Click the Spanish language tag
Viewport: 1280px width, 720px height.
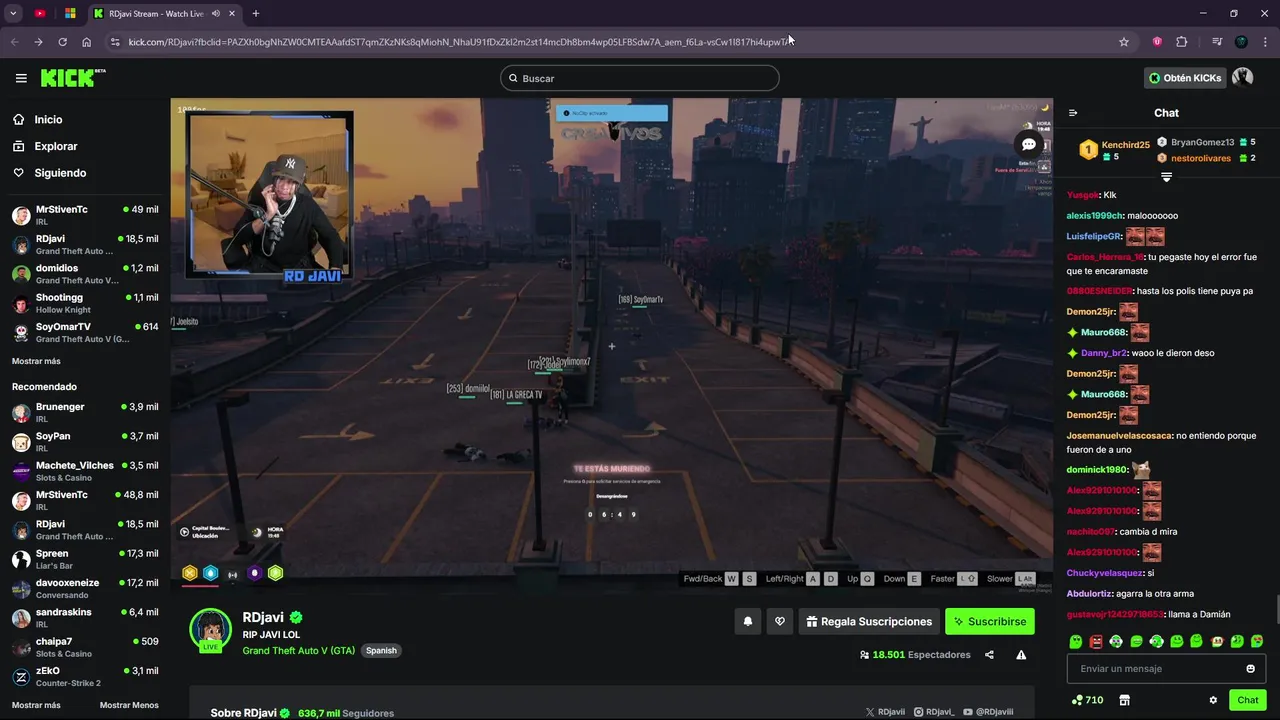pyautogui.click(x=381, y=650)
